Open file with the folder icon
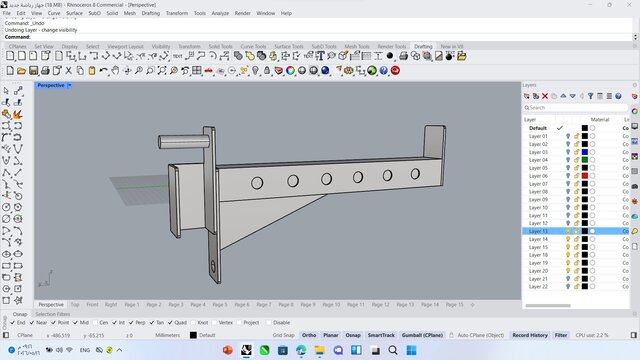 [21, 71]
